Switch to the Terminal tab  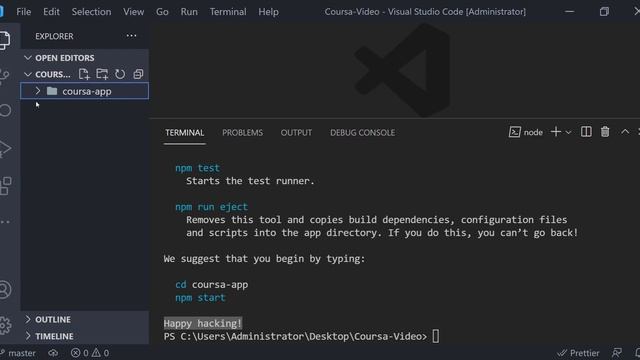[184, 133]
